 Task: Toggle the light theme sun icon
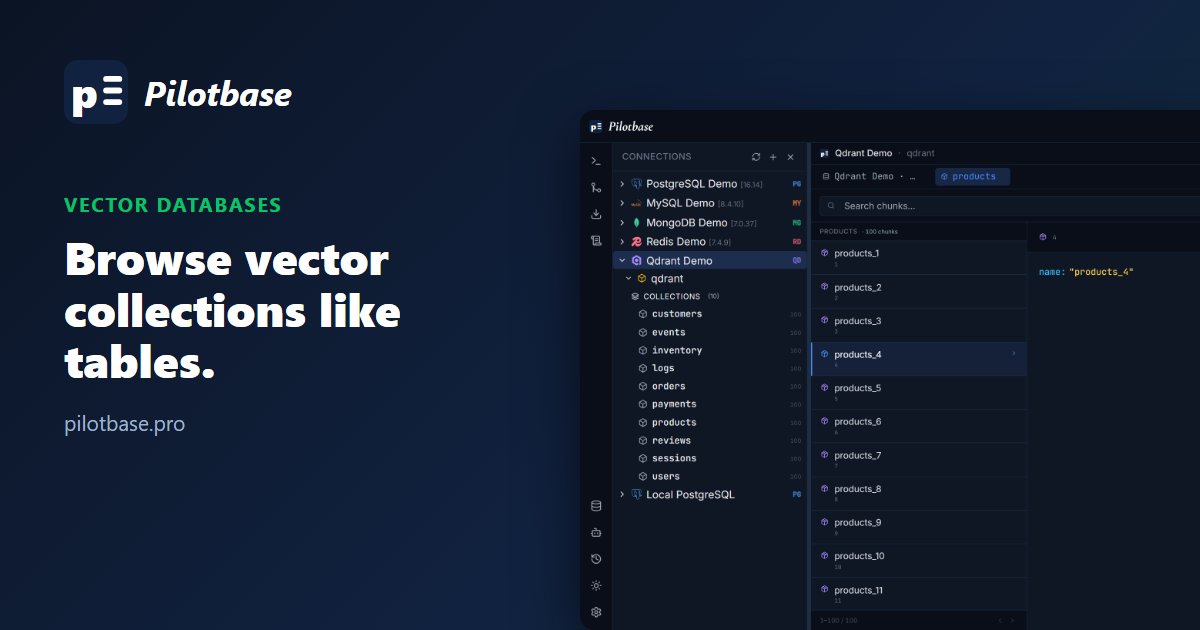tap(596, 586)
